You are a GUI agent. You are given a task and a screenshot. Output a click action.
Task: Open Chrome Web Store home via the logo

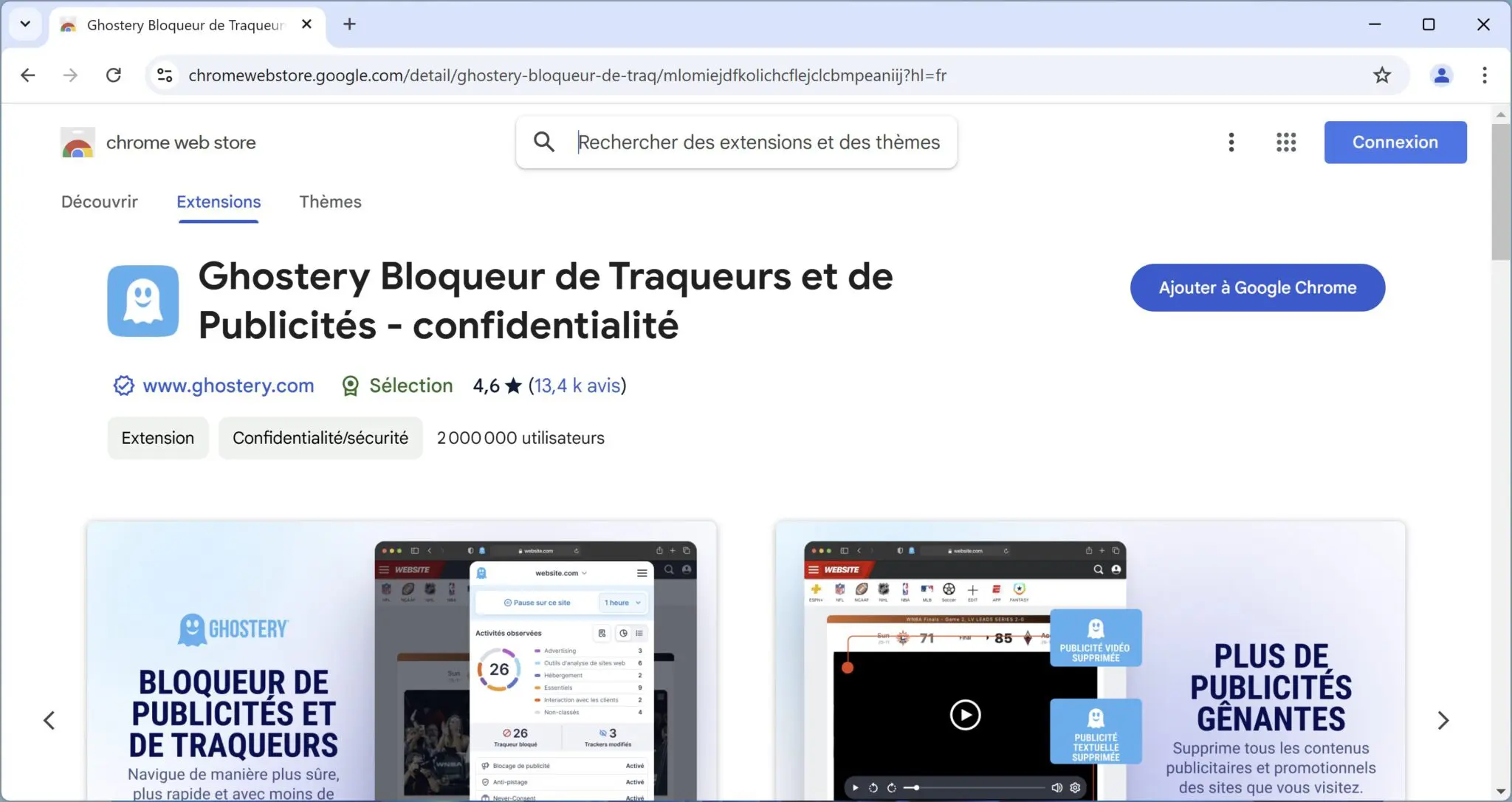pyautogui.click(x=78, y=142)
